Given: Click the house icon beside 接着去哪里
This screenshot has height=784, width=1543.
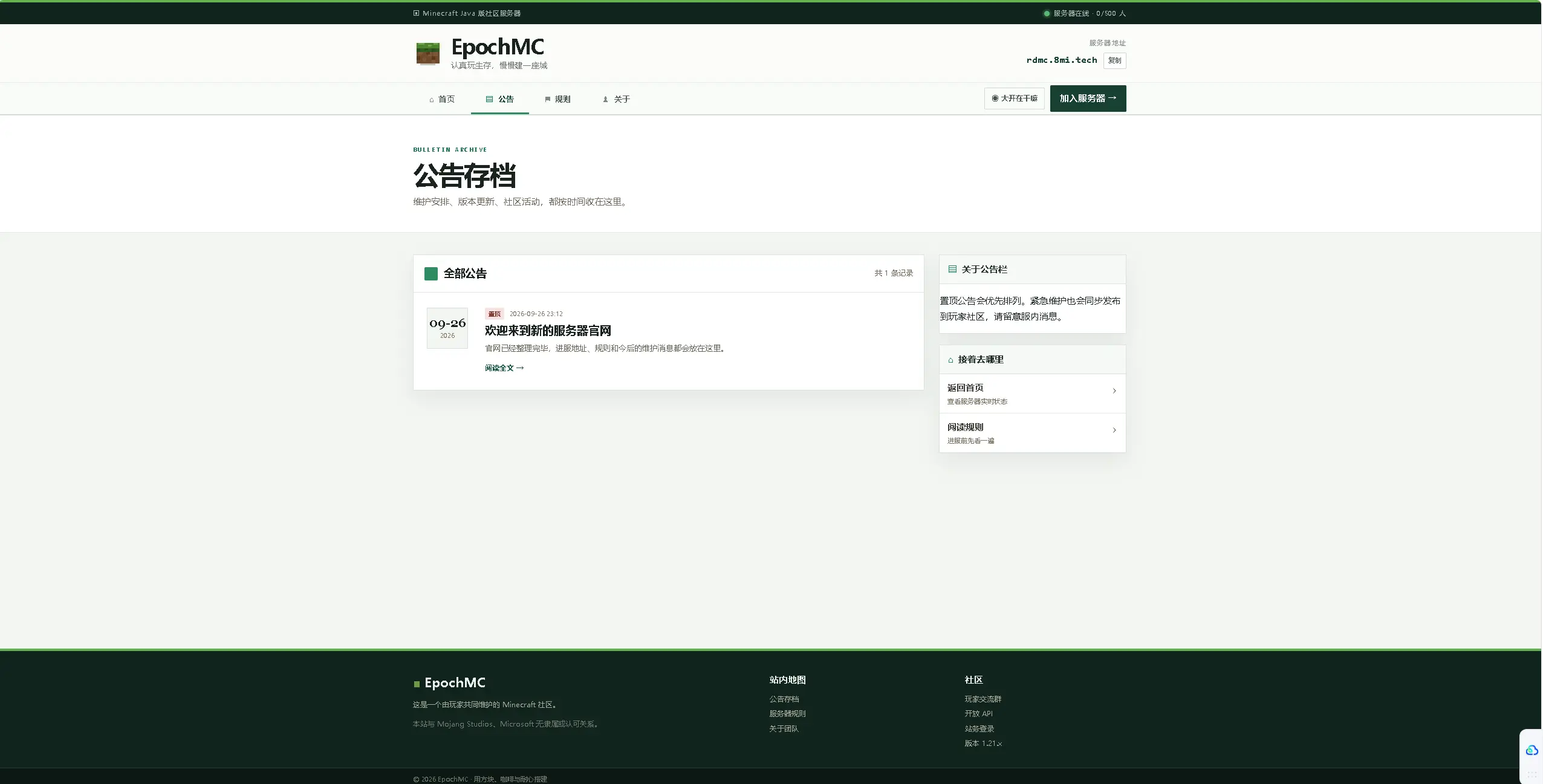Looking at the screenshot, I should coord(950,360).
